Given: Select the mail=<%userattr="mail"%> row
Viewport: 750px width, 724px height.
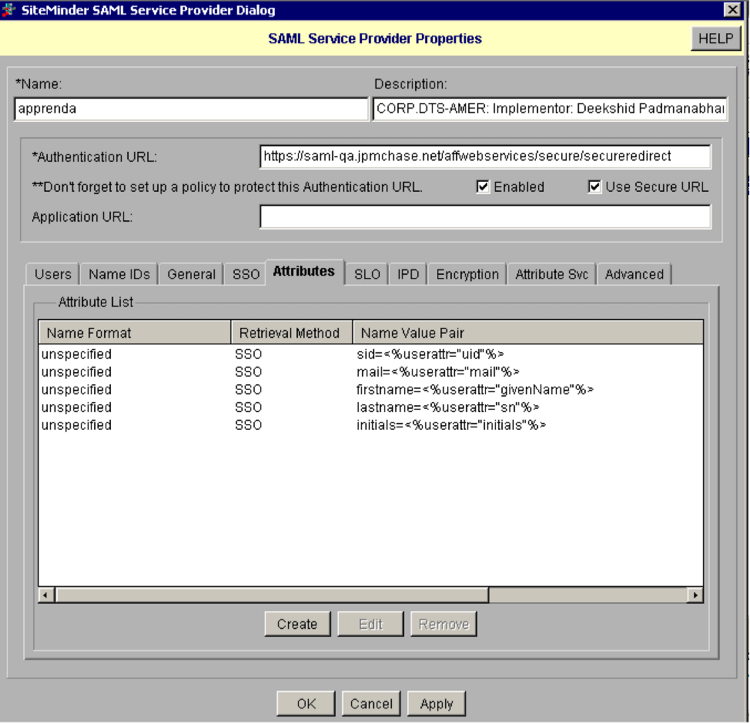Looking at the screenshot, I should click(371, 372).
